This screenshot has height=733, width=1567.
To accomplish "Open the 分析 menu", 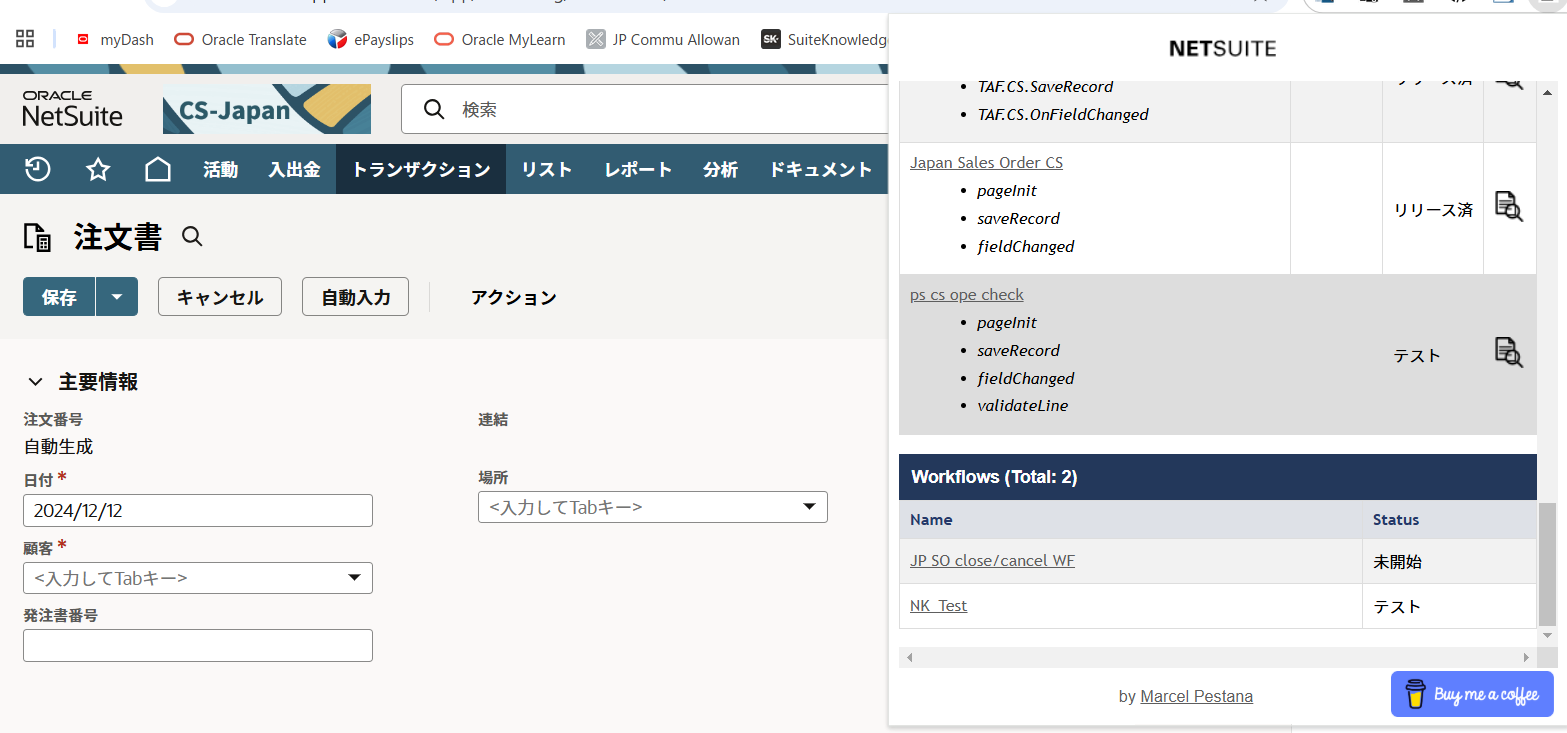I will coord(720,169).
